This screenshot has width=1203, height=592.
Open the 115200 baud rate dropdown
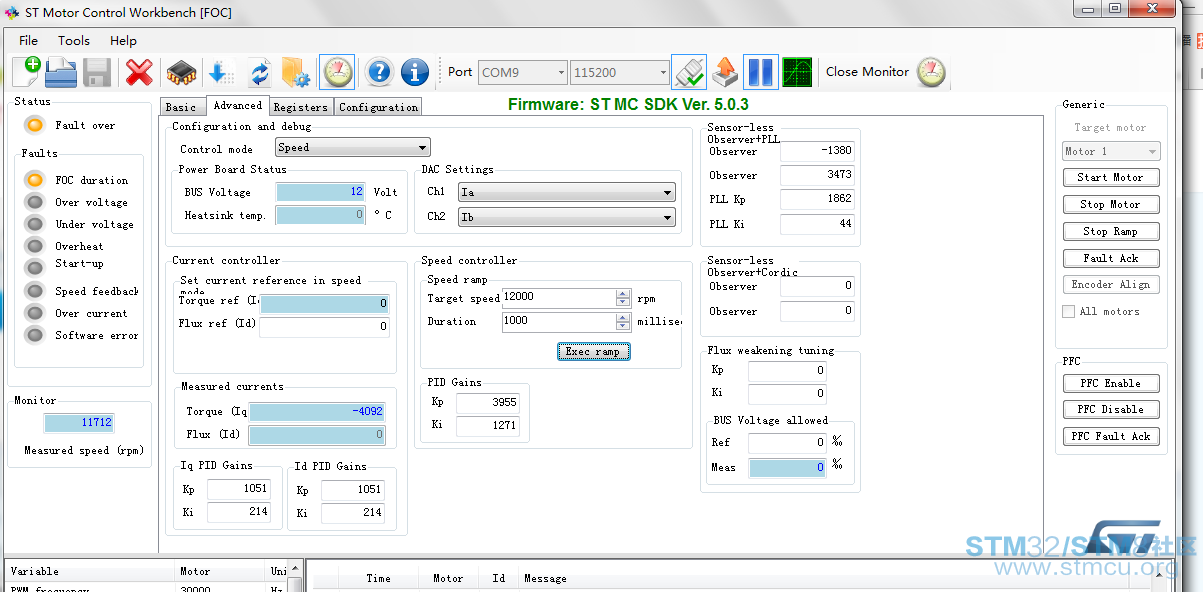click(x=620, y=72)
